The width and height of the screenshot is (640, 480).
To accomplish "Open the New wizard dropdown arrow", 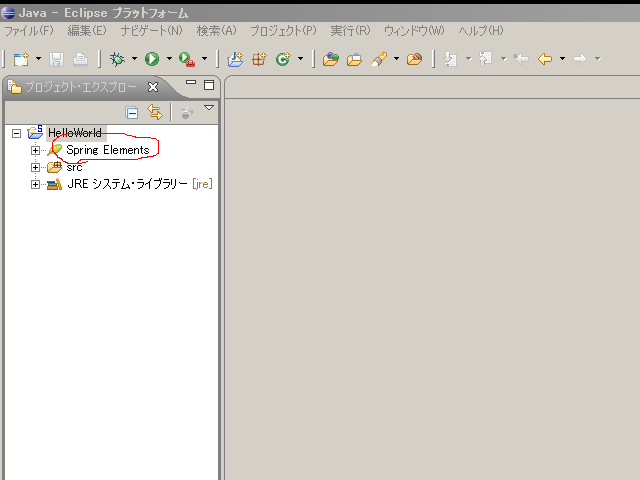I will click(38, 59).
